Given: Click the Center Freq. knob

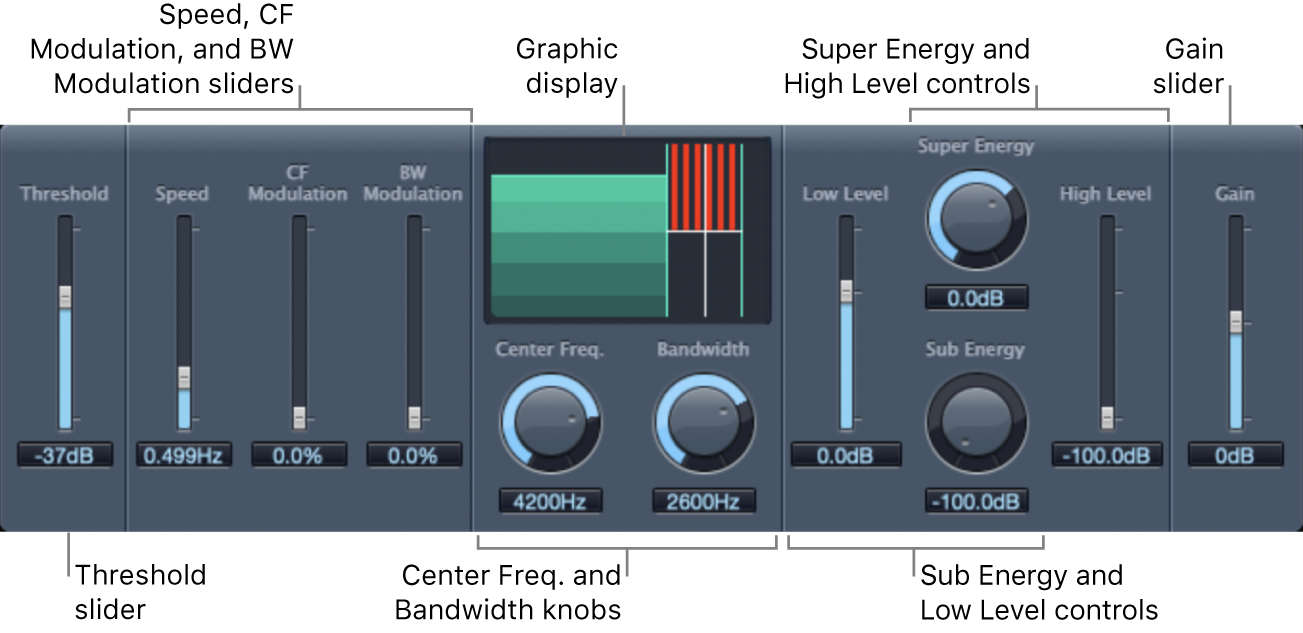Looking at the screenshot, I should 550,423.
